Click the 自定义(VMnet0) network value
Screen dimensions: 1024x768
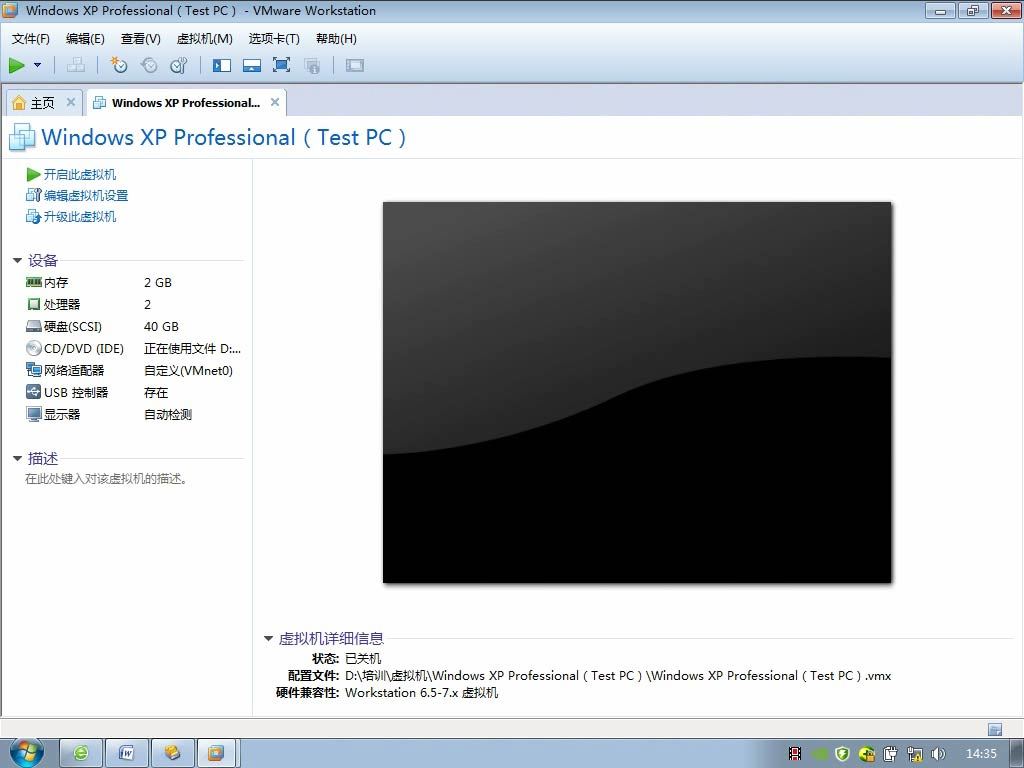(x=188, y=370)
